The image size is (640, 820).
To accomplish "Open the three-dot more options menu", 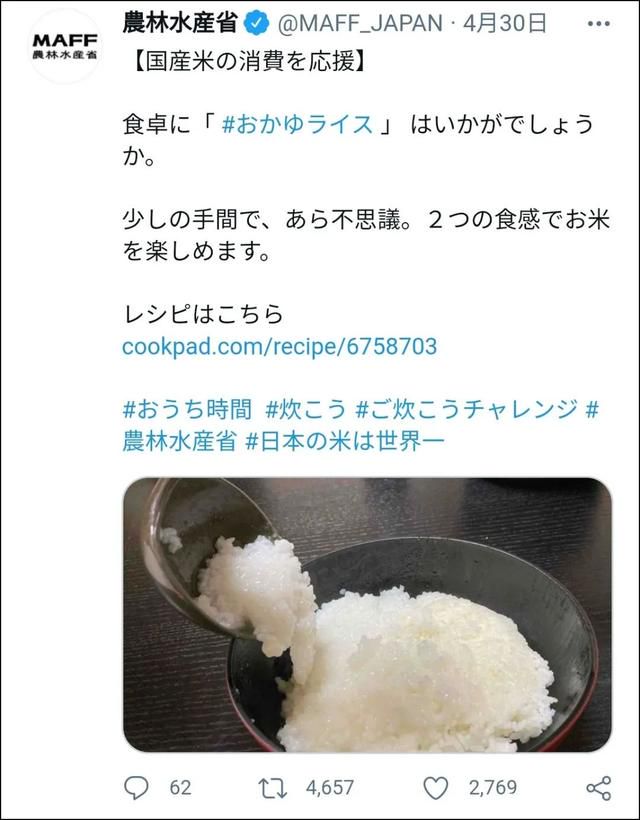I will point(598,24).
